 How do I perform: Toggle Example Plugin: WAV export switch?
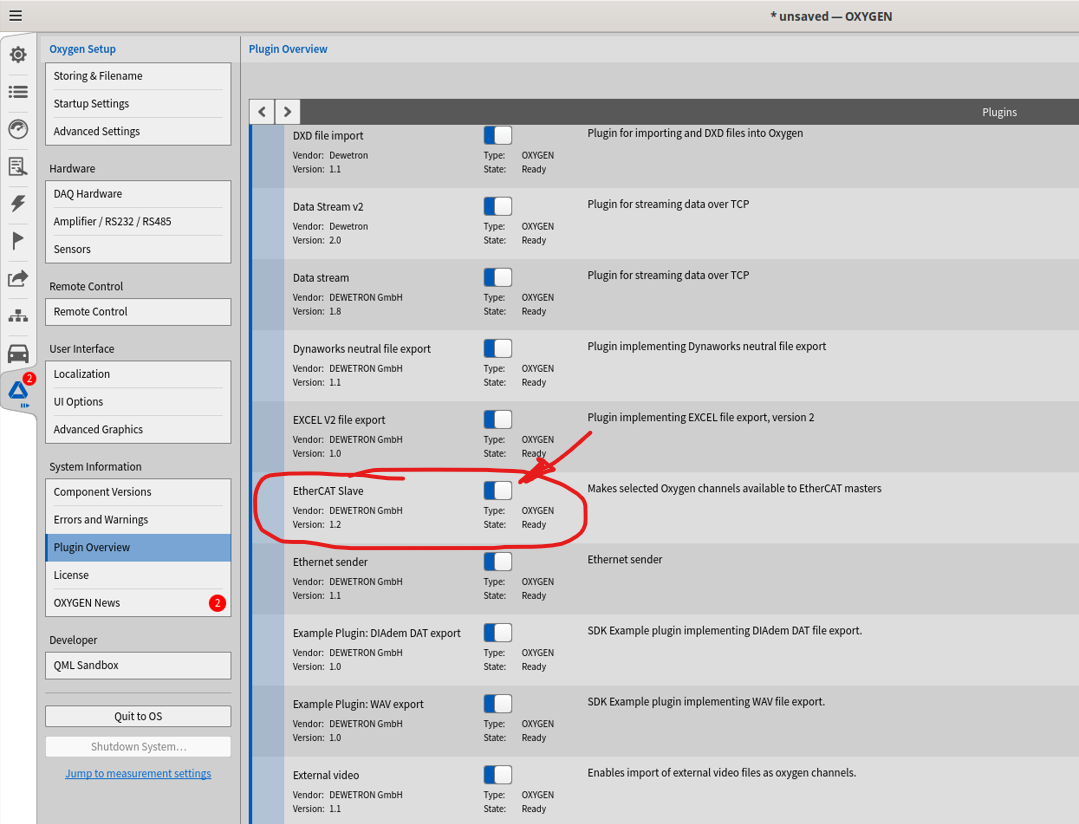pos(498,703)
